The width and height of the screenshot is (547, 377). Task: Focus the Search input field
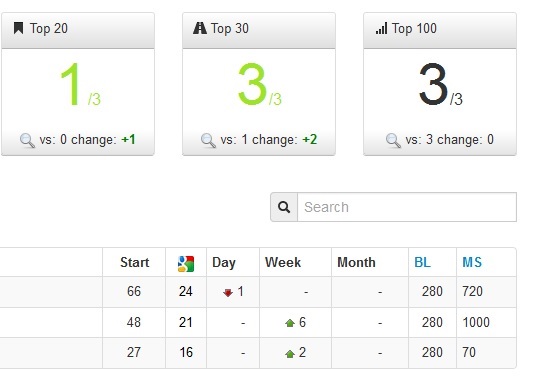407,207
